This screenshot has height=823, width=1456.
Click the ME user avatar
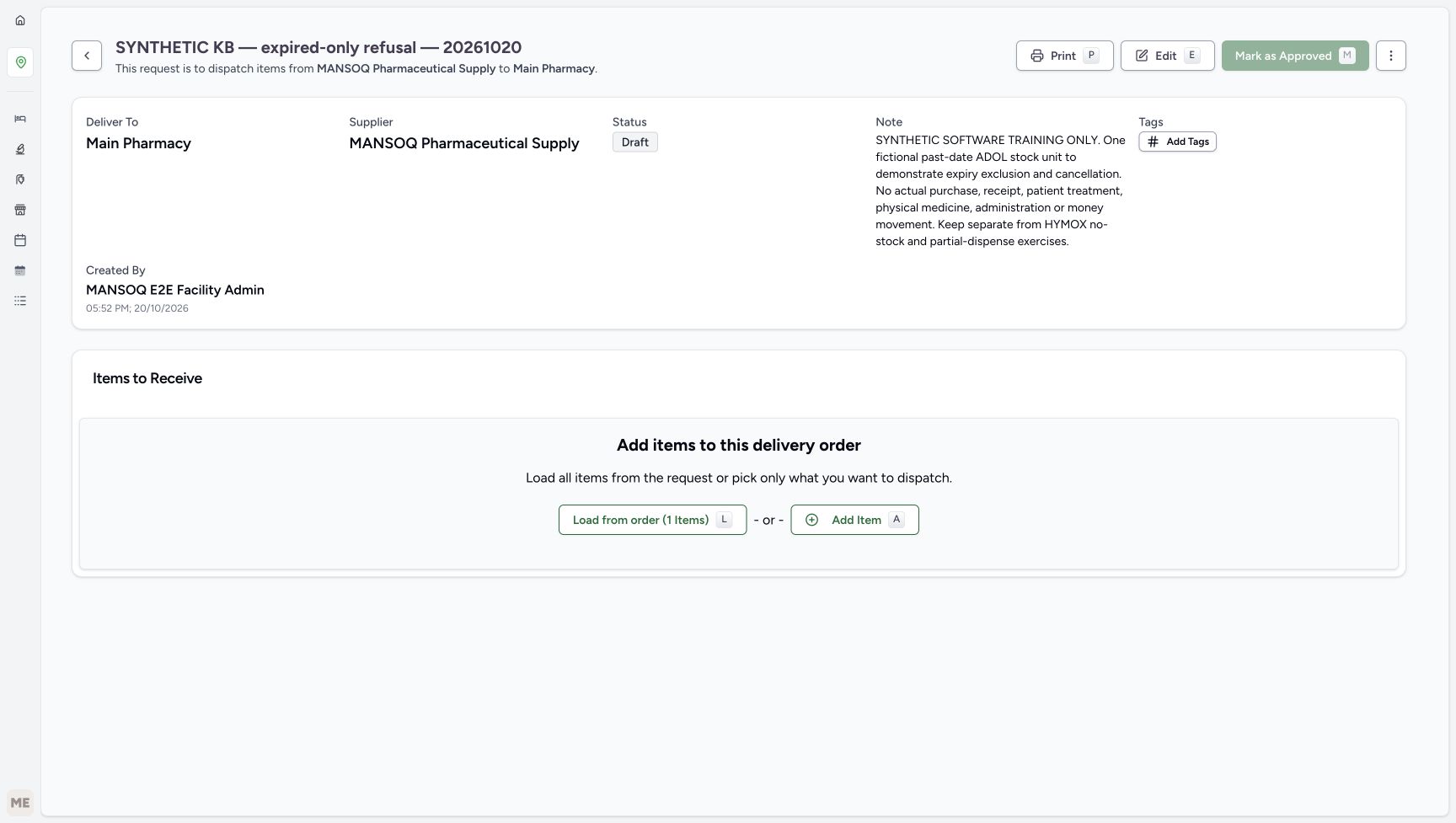click(x=20, y=803)
